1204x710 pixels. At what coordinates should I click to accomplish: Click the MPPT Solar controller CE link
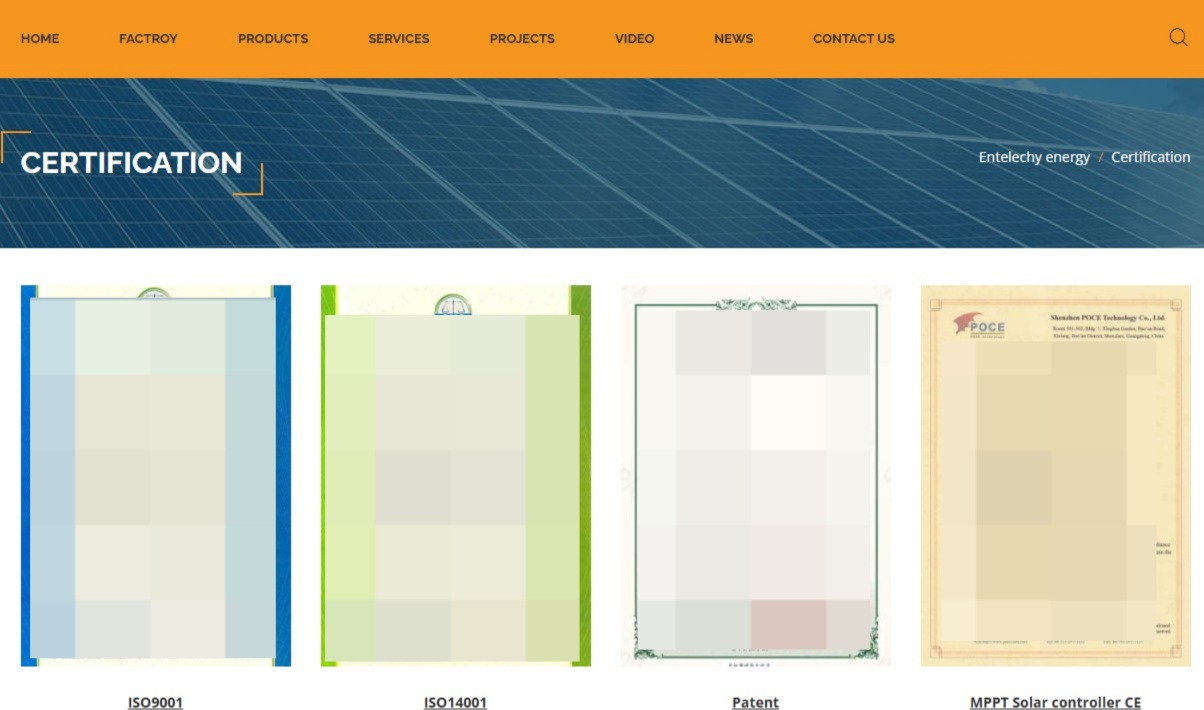1055,702
